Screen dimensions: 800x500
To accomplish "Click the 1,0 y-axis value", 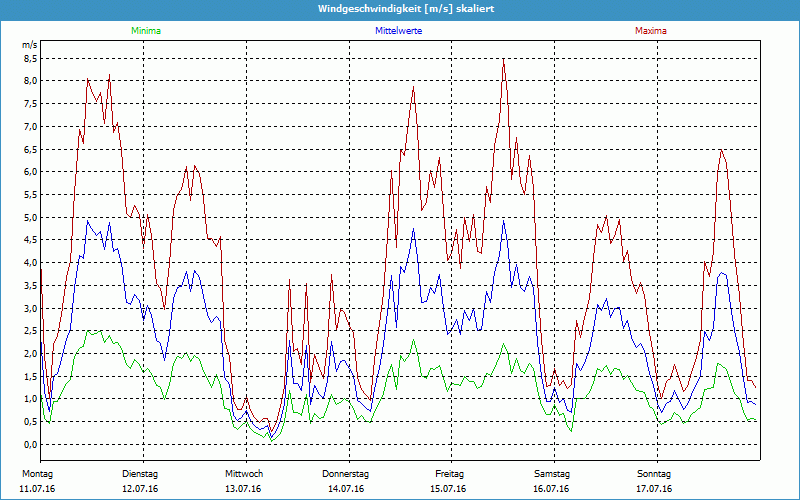I will click(31, 398).
